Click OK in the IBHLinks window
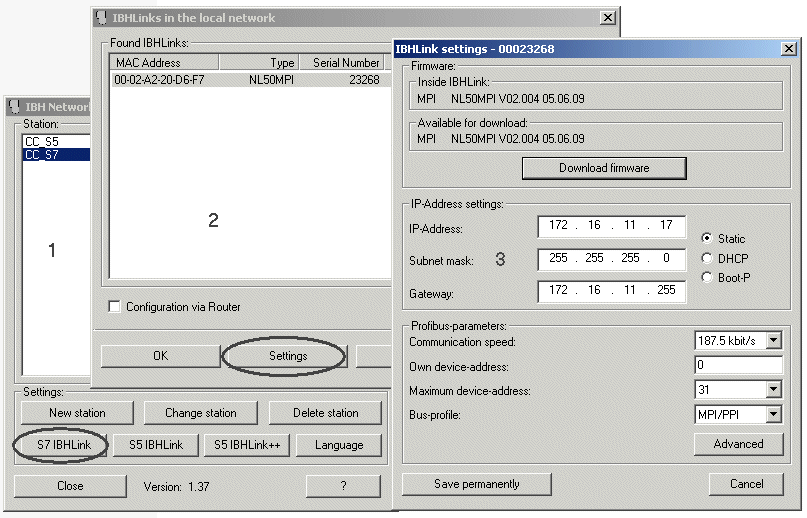Viewport: 807px width, 518px height. (x=161, y=356)
